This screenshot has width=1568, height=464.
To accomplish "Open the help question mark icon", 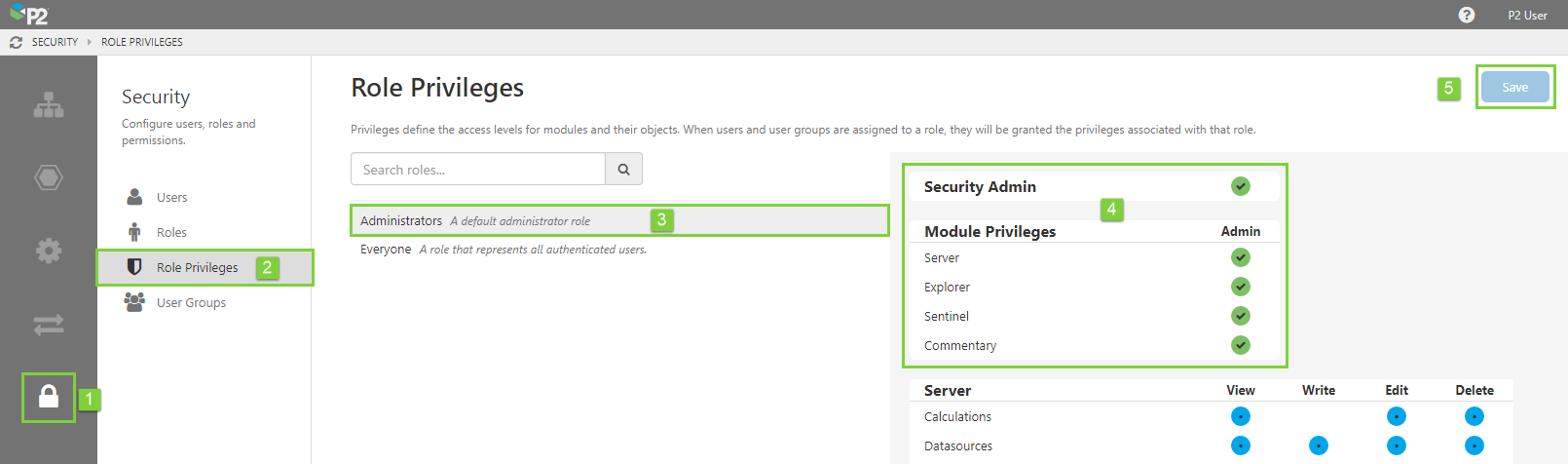I will pos(1467,15).
